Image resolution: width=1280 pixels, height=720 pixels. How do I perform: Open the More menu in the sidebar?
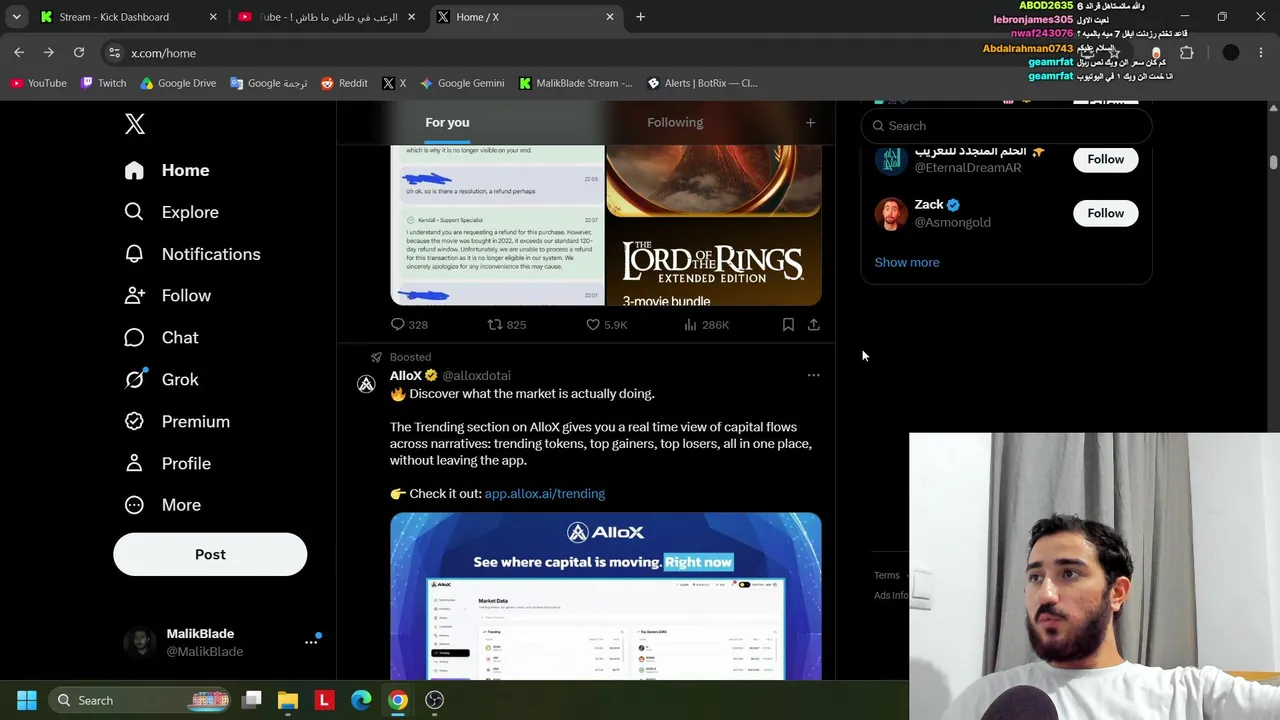pos(162,505)
